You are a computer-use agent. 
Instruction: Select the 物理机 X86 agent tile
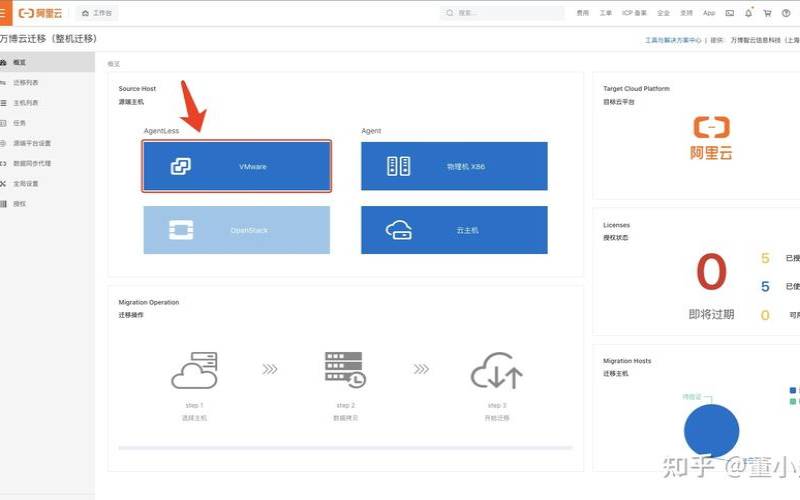(x=454, y=166)
